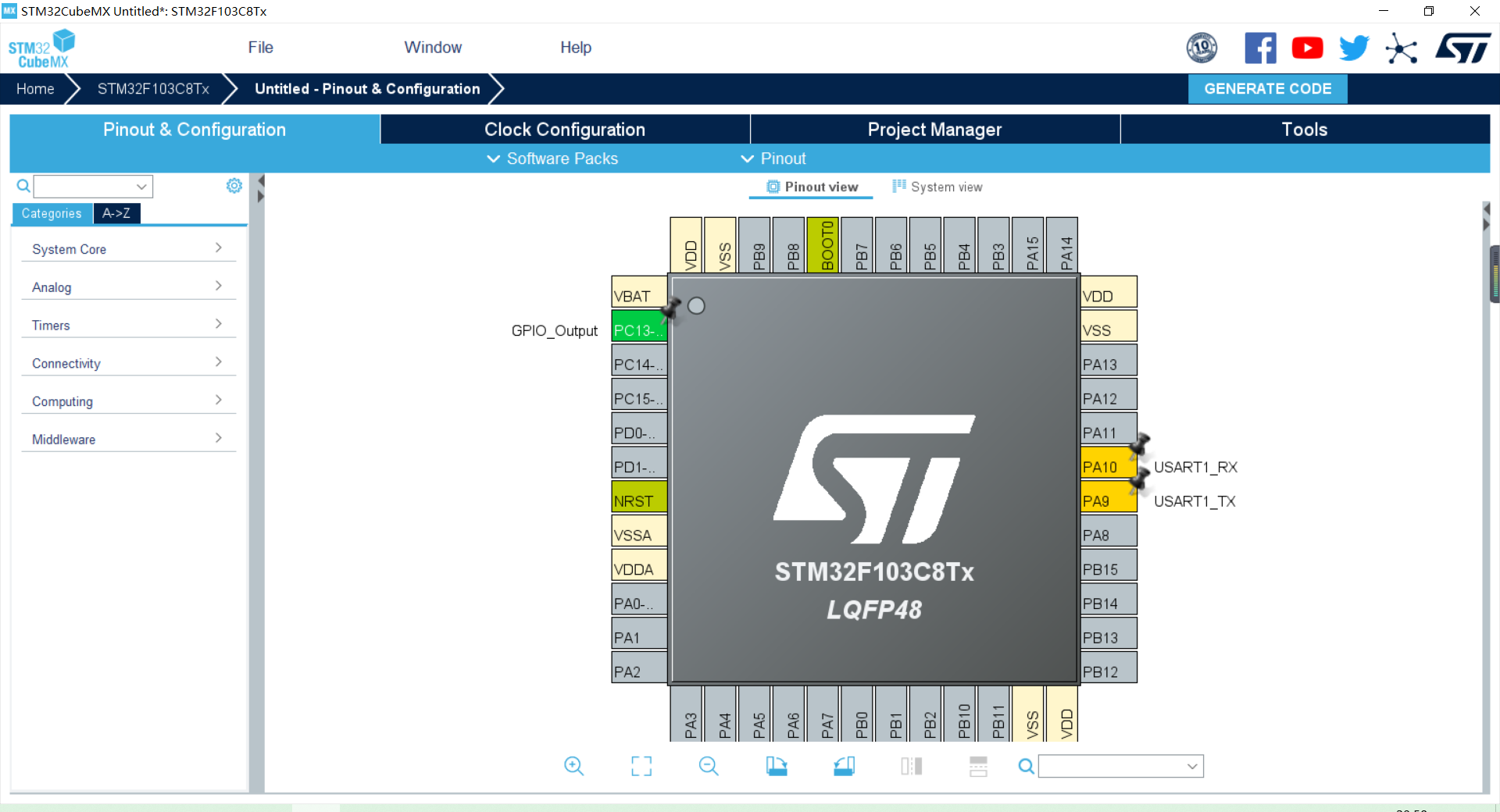
Task: Click the pin search field below chip
Action: tap(1119, 766)
